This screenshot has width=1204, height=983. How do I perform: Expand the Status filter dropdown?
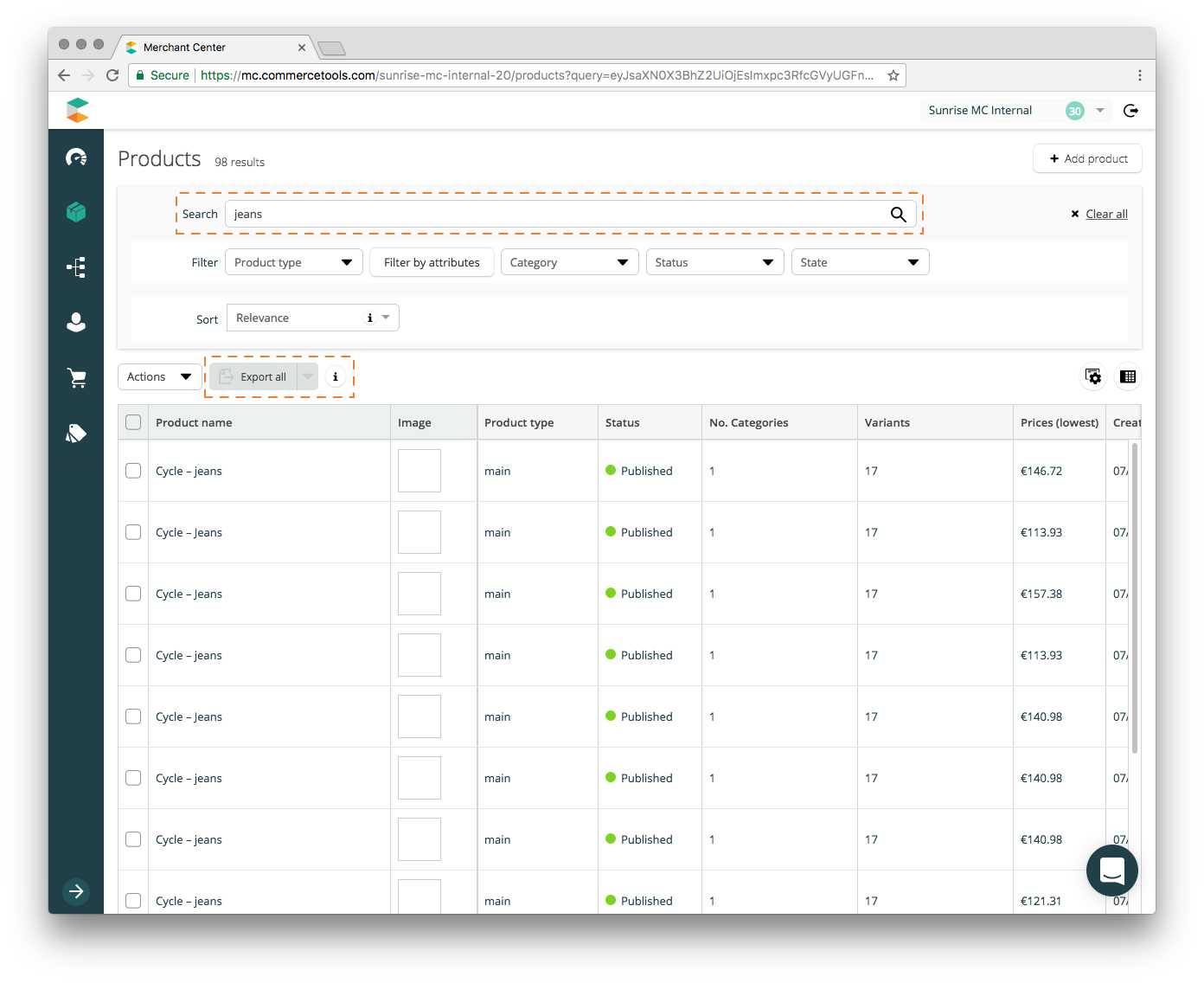click(714, 262)
